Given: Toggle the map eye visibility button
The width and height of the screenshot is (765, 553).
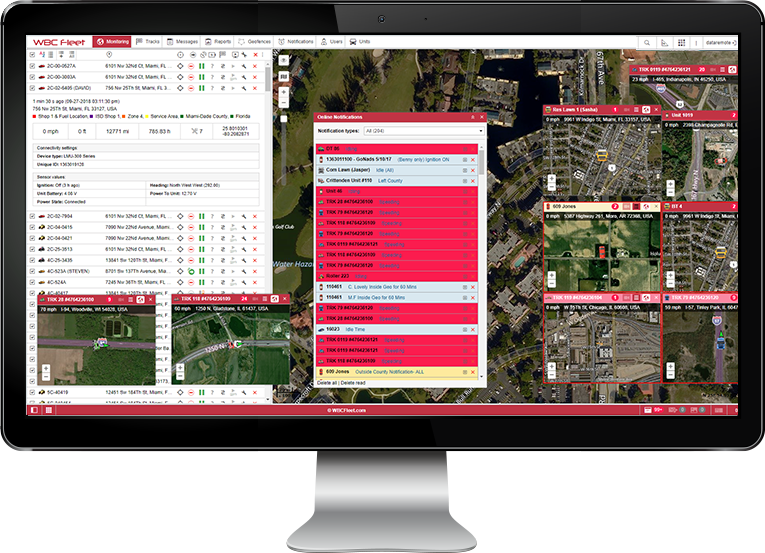Looking at the screenshot, I should pyautogui.click(x=284, y=61).
